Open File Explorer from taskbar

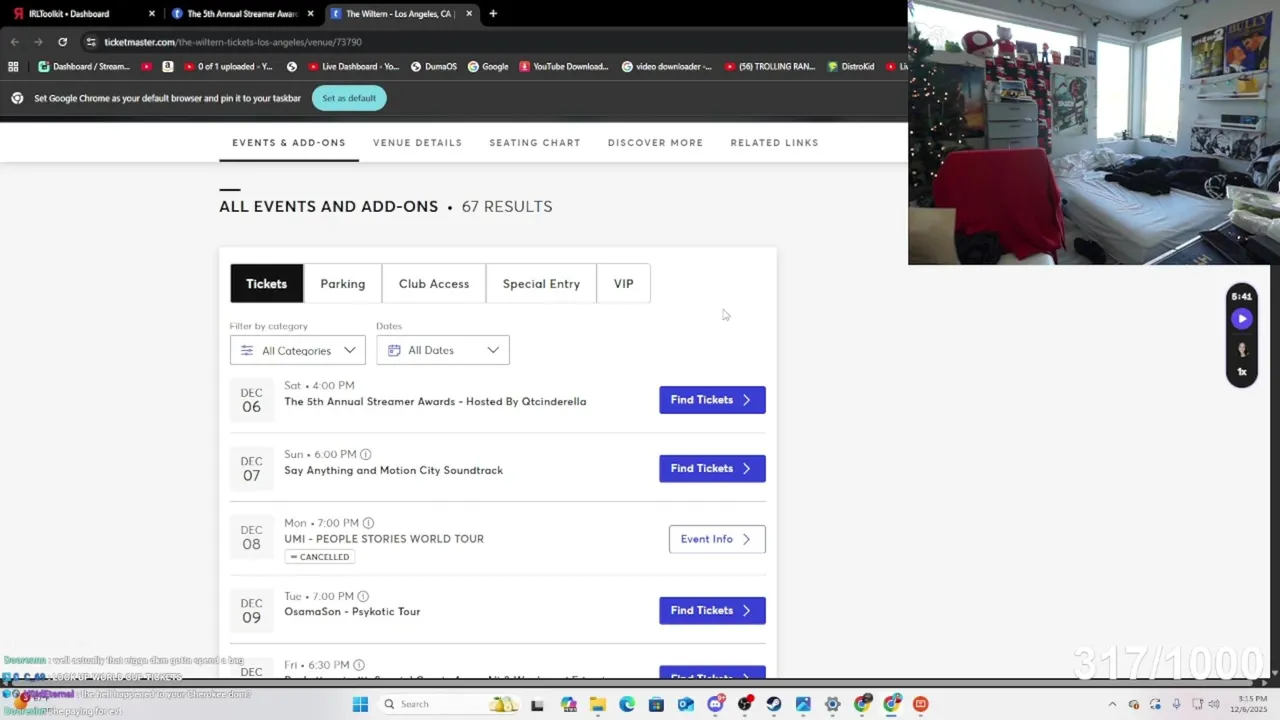[598, 704]
